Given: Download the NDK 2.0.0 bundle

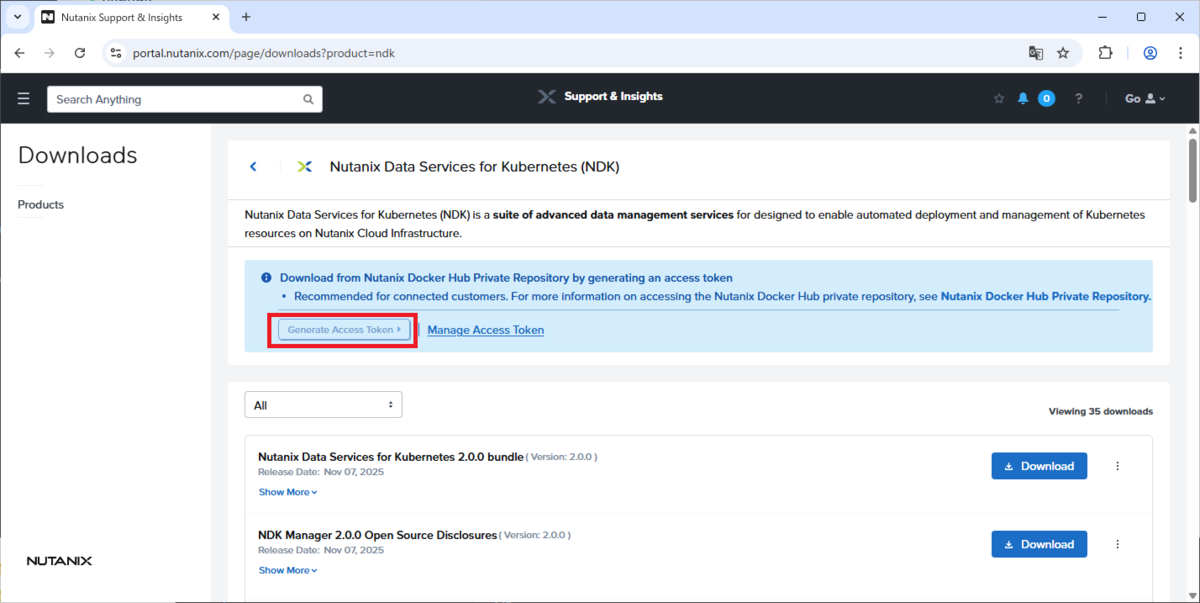Looking at the screenshot, I should click(x=1039, y=466).
